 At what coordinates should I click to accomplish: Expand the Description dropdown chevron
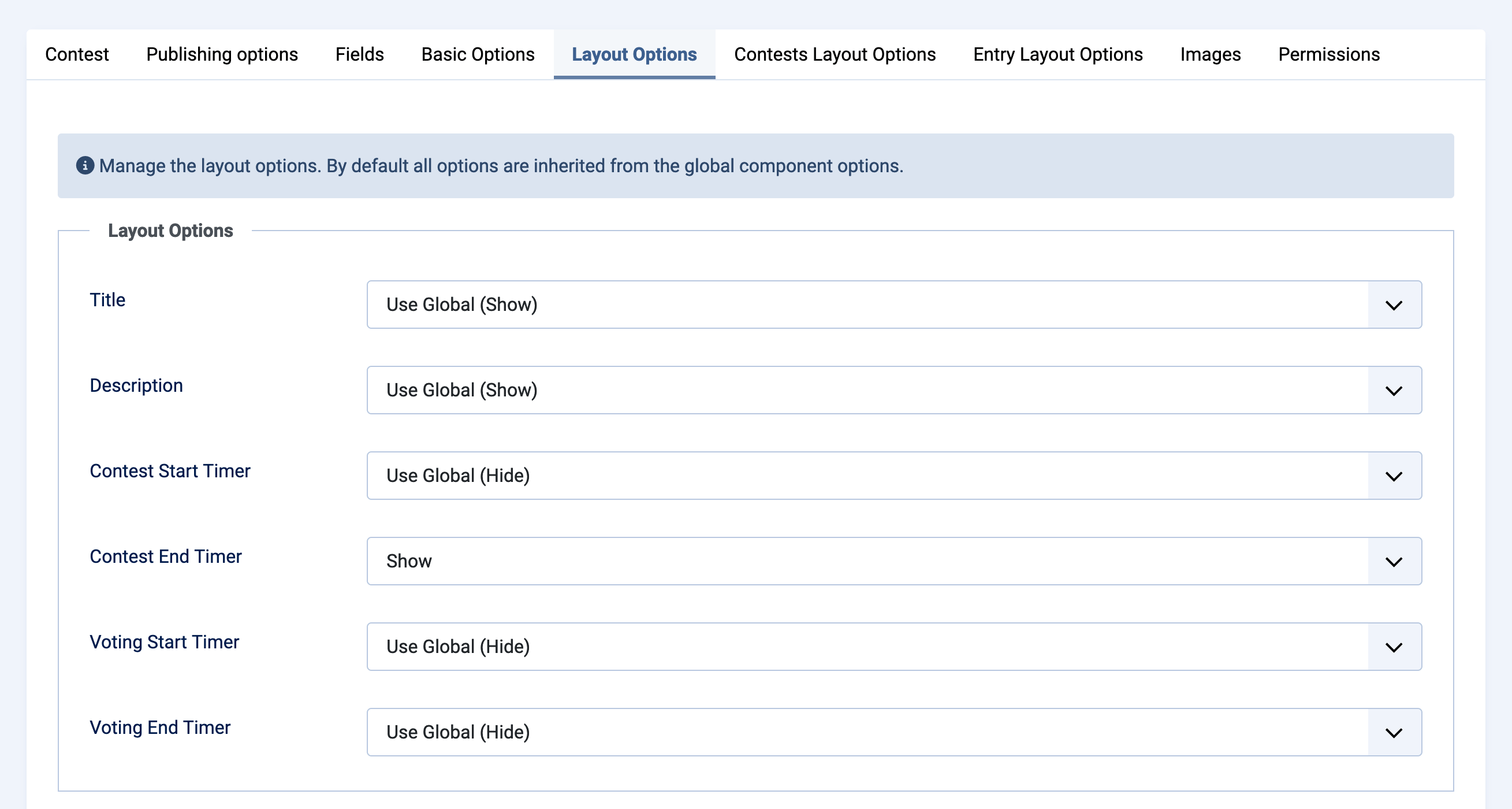[1394, 391]
